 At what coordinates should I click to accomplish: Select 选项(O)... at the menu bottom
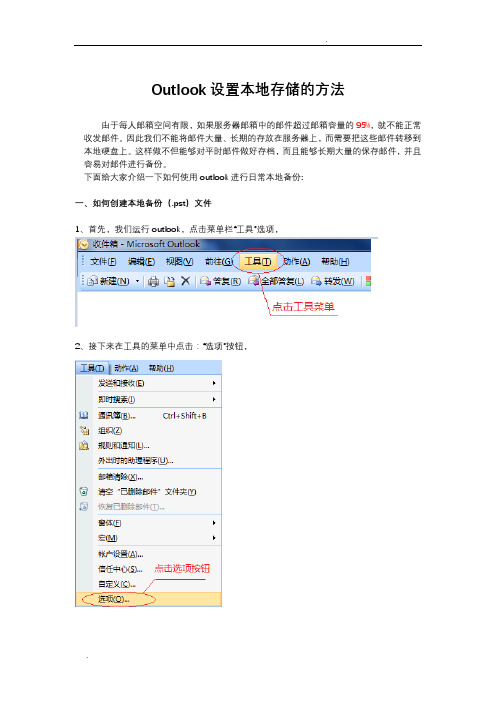coord(149,599)
